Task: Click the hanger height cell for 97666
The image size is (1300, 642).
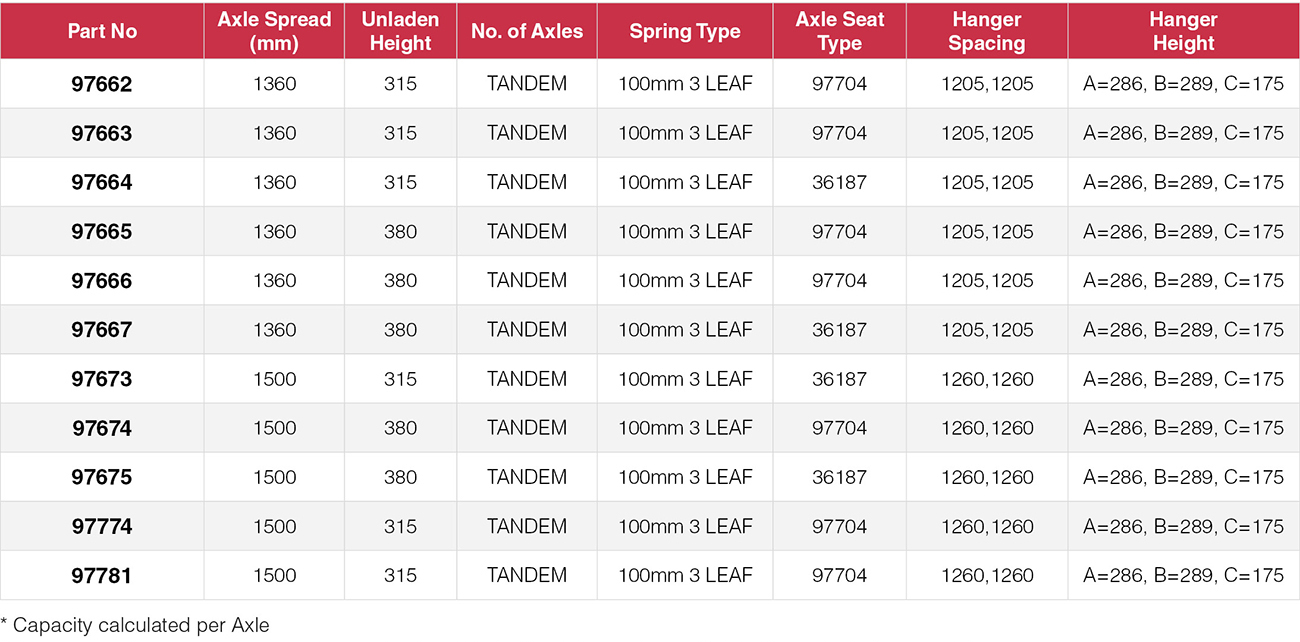Action: (1184, 280)
